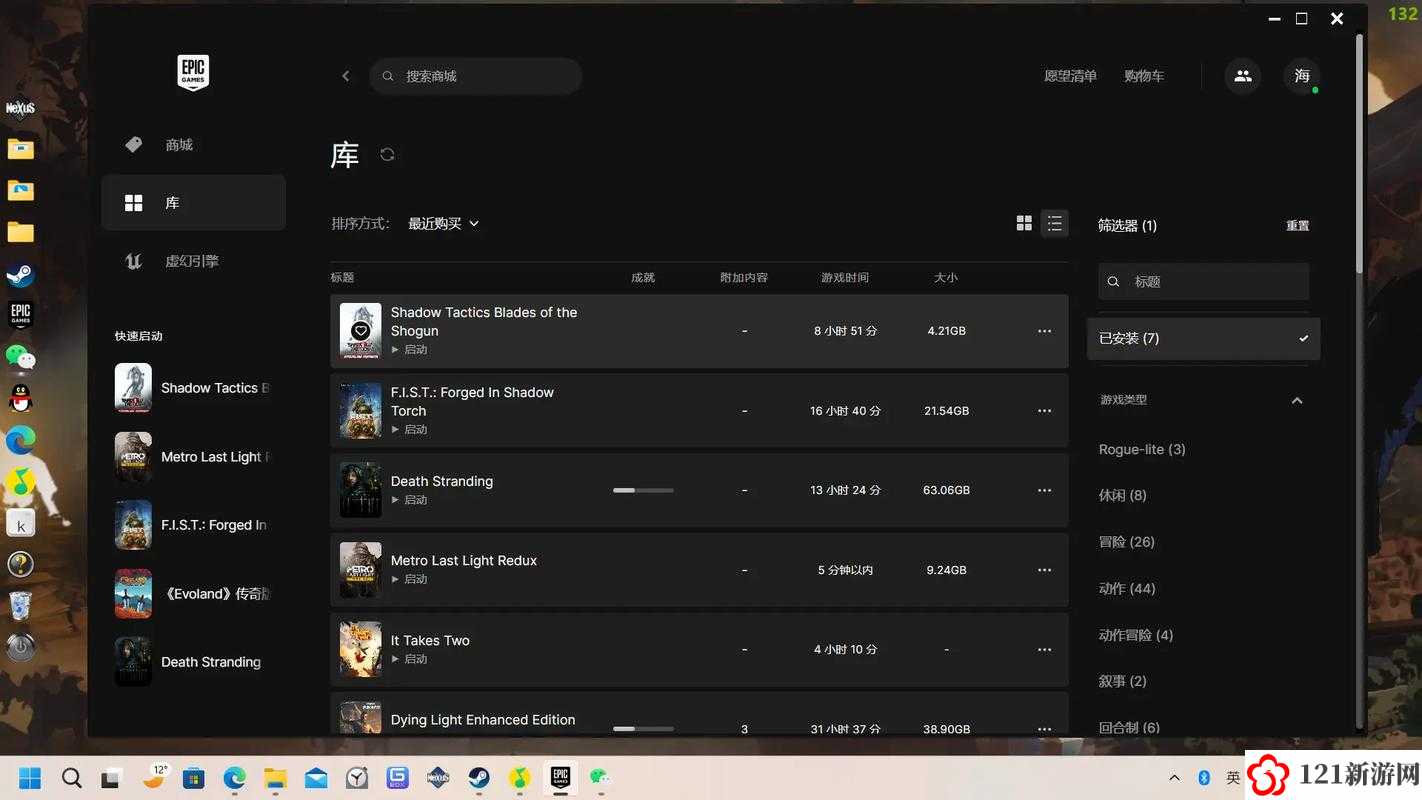Open more options for It Takes Two

pos(1044,650)
